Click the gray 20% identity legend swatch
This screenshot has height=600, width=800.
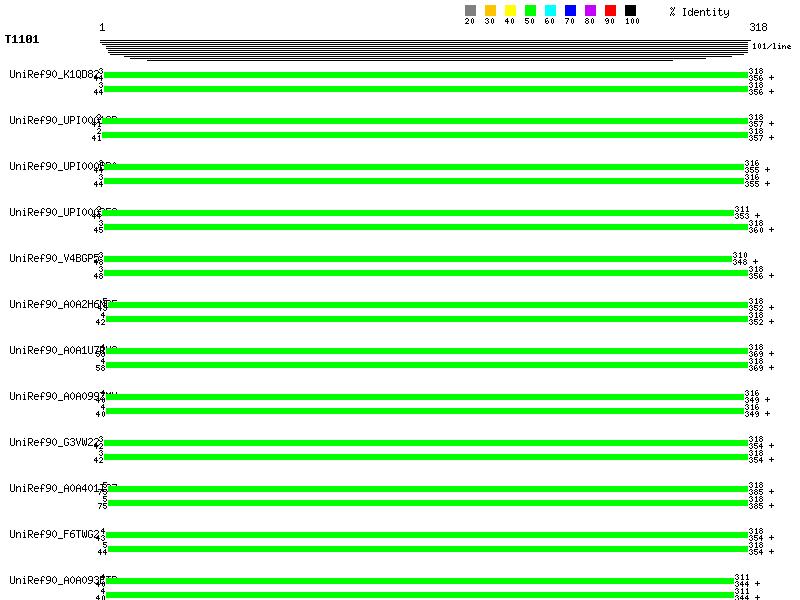tap(470, 11)
